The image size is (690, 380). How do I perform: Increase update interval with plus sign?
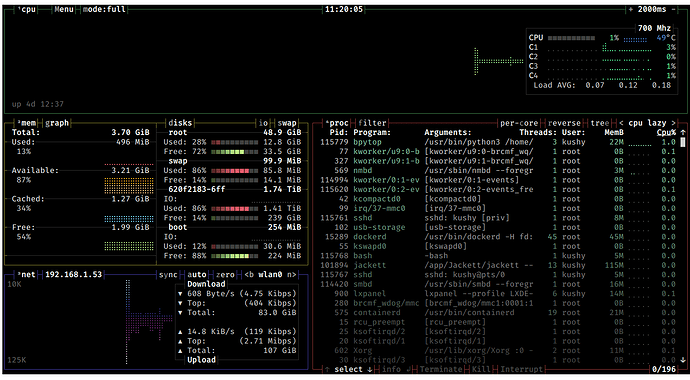click(631, 9)
